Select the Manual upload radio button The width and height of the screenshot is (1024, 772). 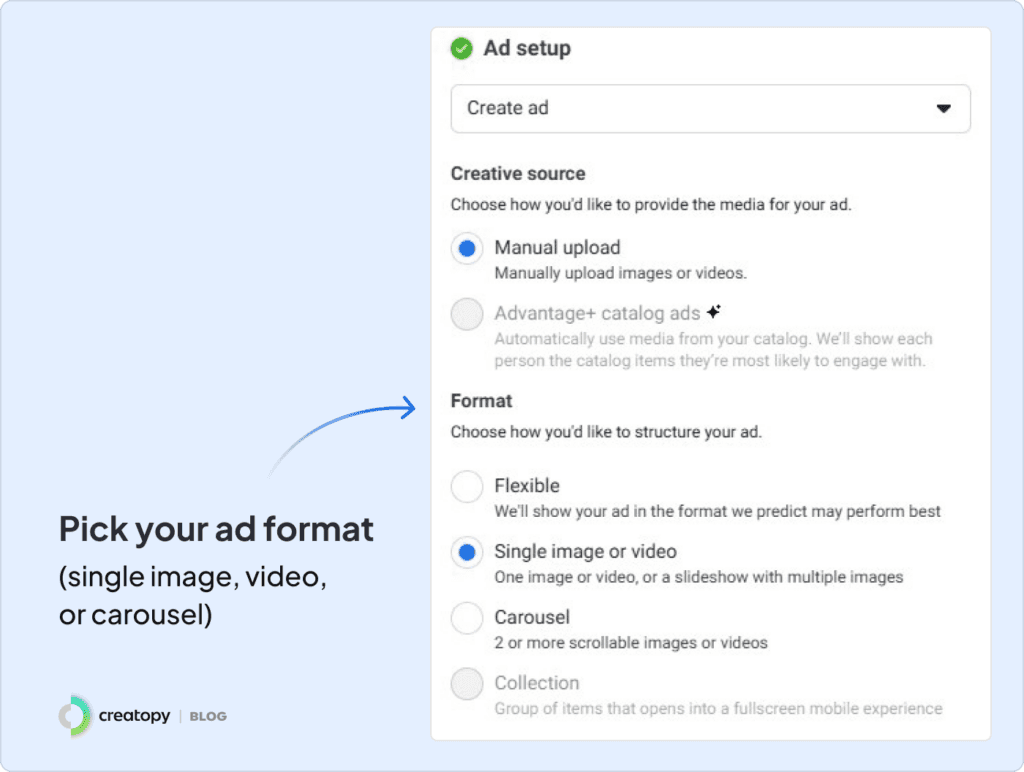[467, 248]
